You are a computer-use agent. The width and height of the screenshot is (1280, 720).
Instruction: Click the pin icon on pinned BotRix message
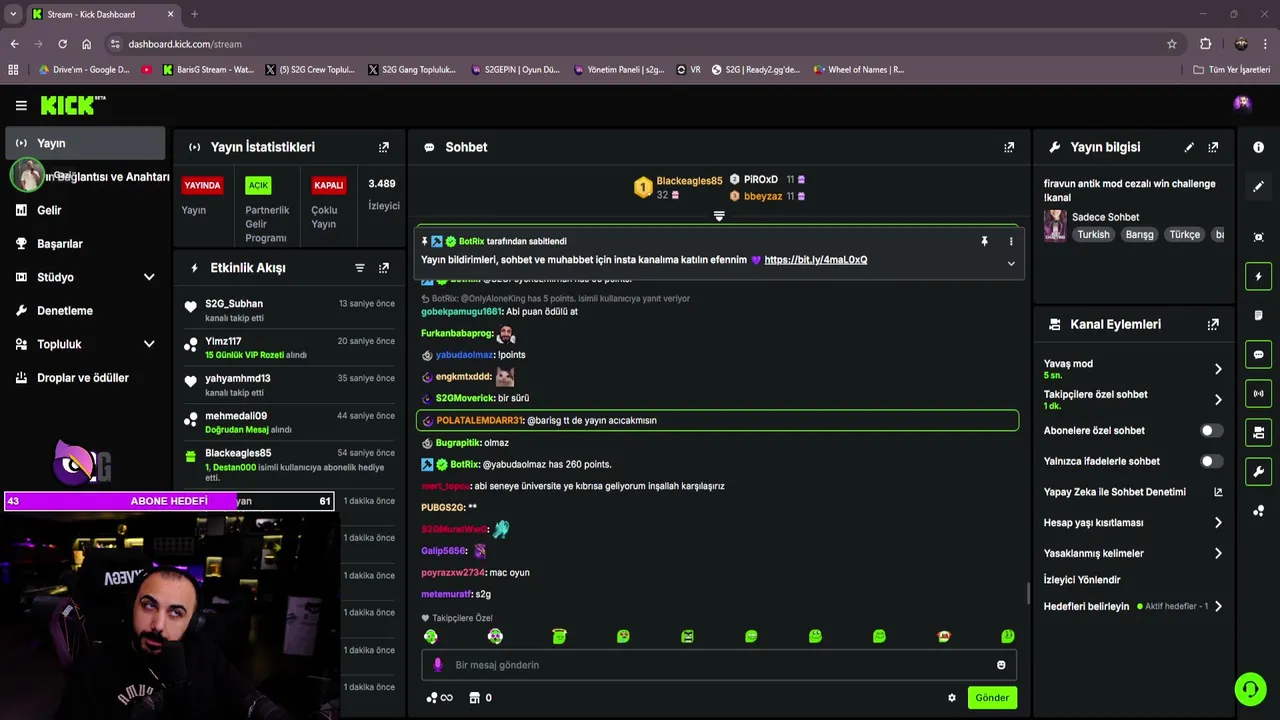point(984,241)
